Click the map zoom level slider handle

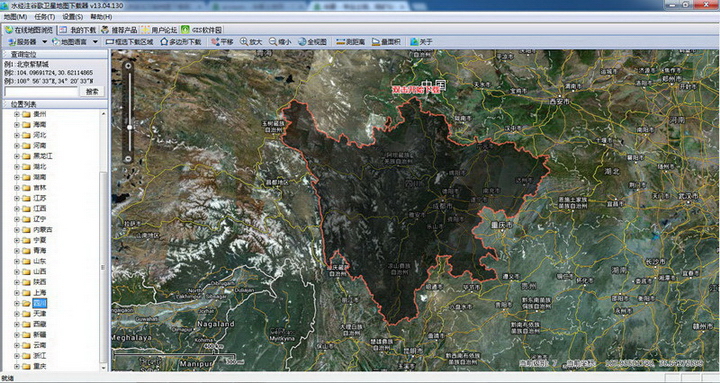[x=129, y=127]
